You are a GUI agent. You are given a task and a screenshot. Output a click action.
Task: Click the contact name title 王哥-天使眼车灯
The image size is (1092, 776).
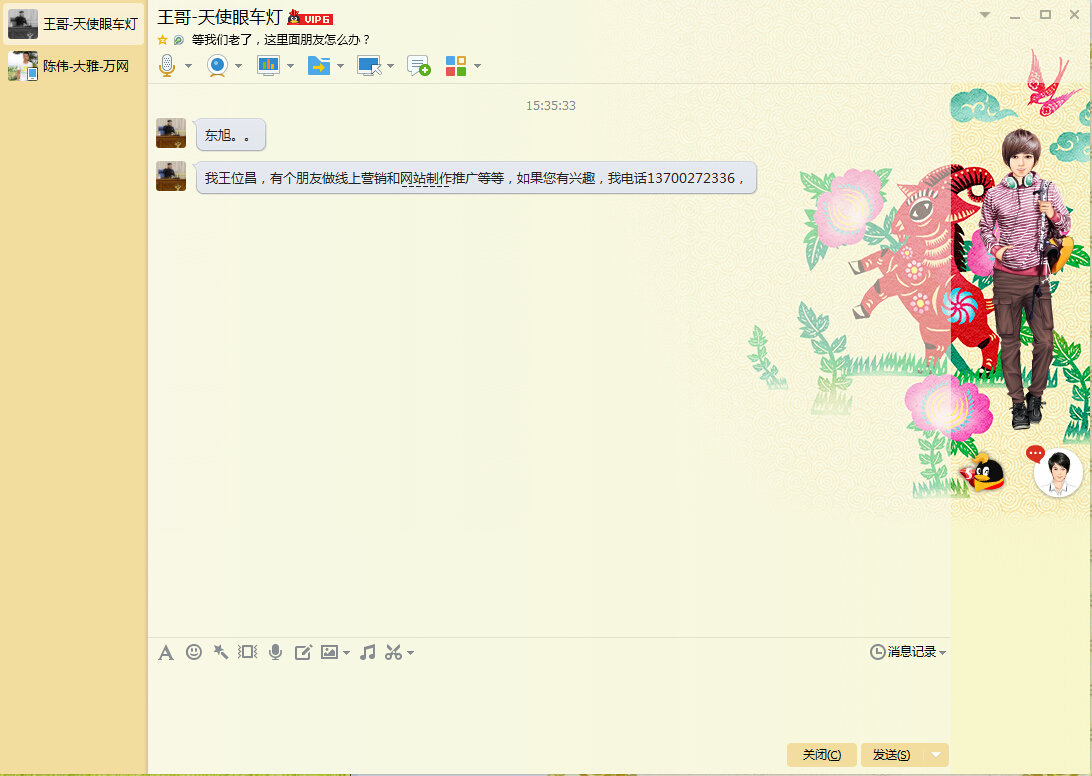click(x=219, y=17)
